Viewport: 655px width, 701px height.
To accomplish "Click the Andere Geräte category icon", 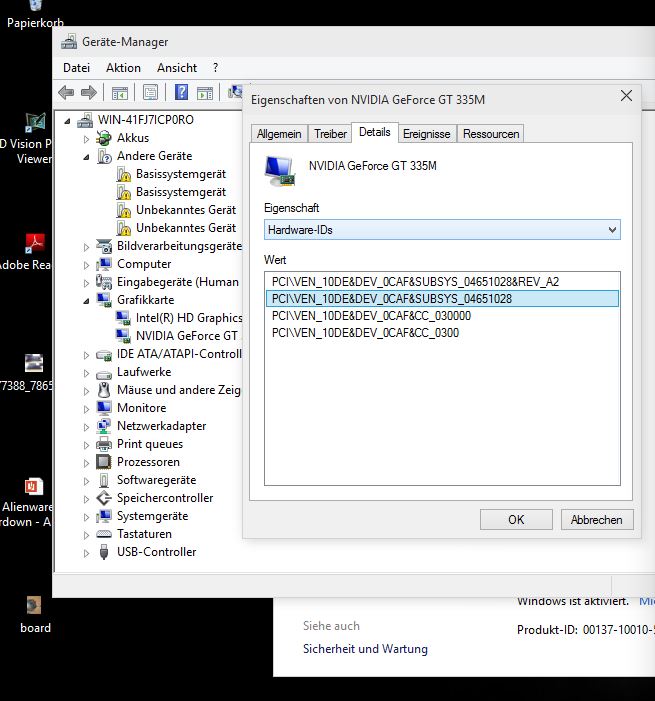I will click(x=104, y=156).
